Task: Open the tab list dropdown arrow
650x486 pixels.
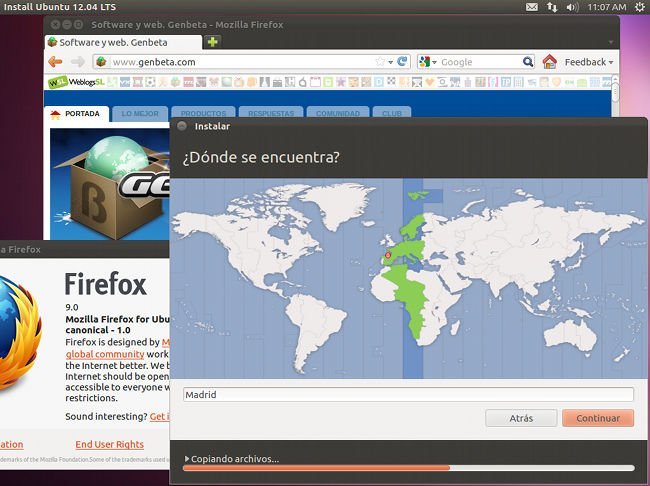Action: [x=611, y=42]
